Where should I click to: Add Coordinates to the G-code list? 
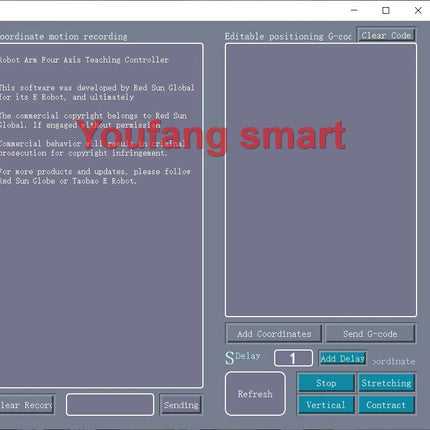274,334
